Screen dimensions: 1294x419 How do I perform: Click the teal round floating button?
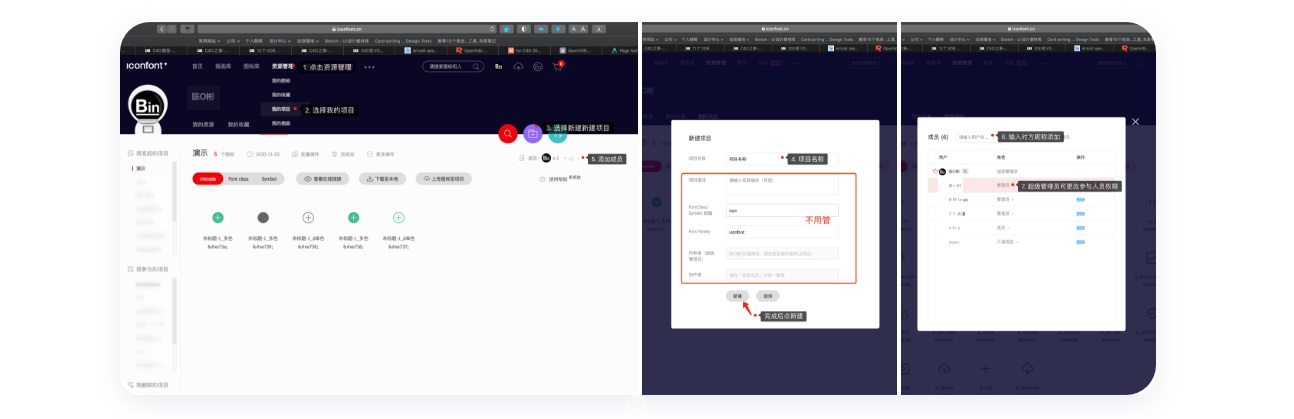558,135
